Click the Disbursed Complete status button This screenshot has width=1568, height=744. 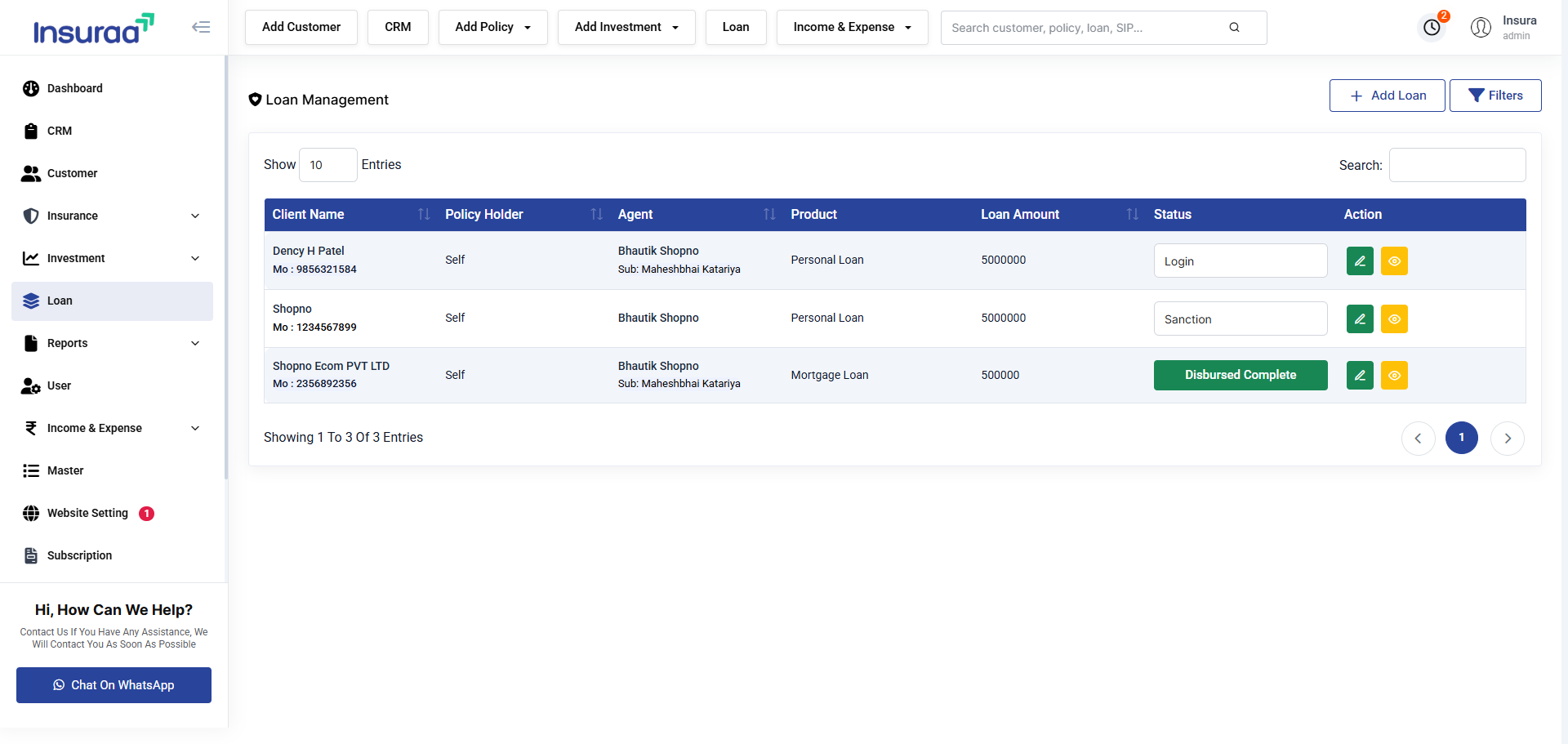1241,375
